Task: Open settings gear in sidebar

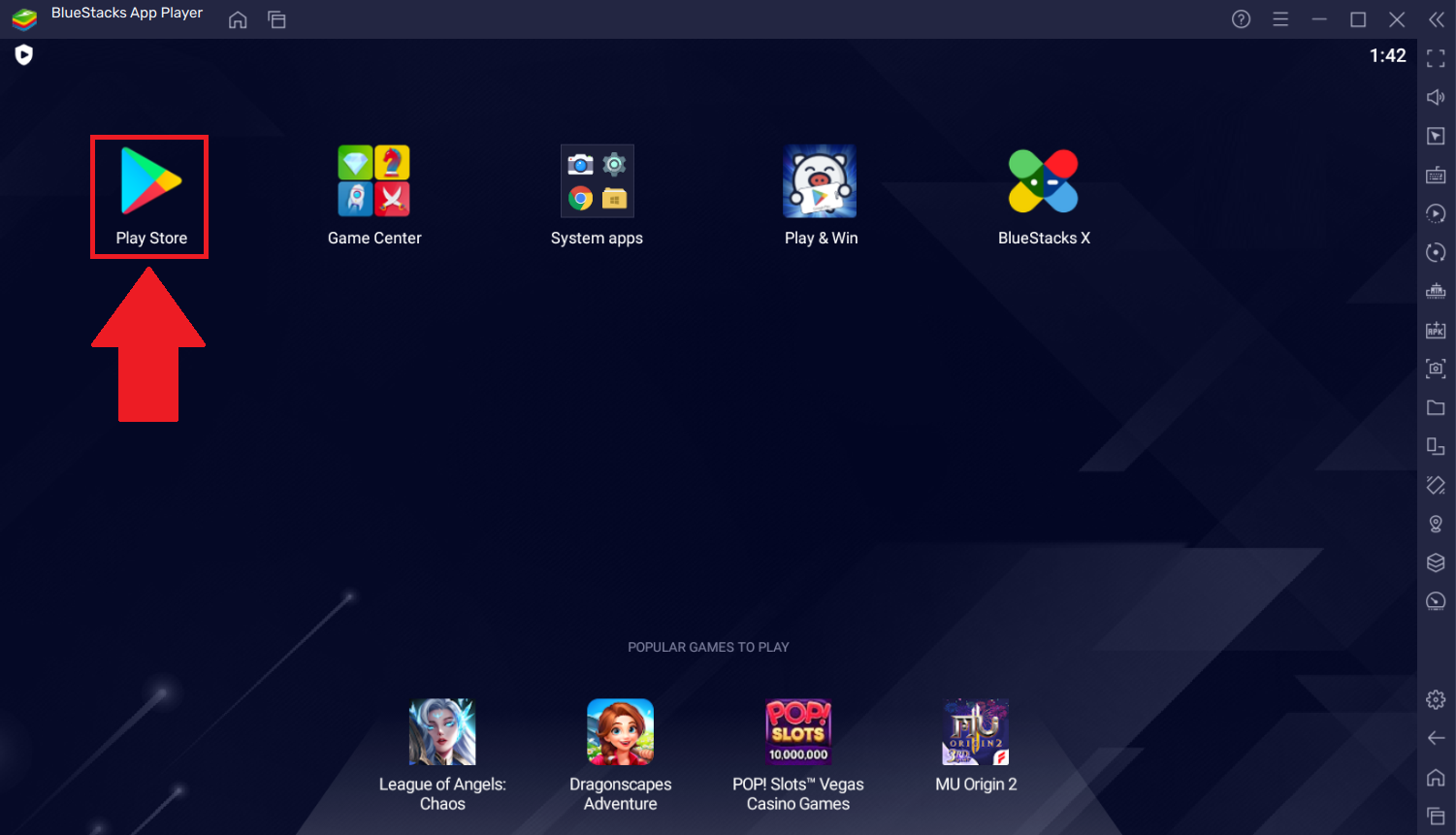Action: point(1436,699)
